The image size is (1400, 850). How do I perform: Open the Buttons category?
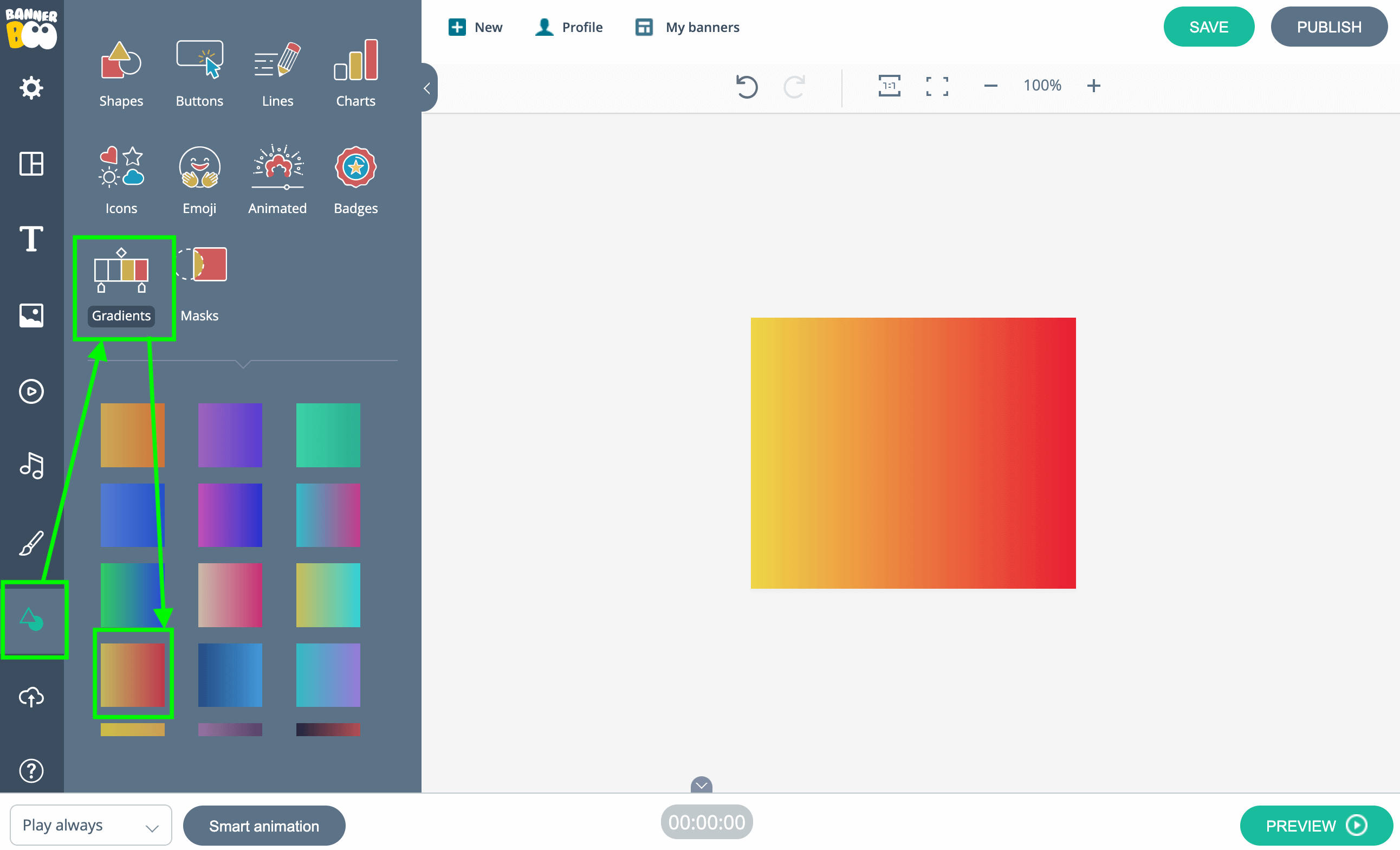[199, 74]
